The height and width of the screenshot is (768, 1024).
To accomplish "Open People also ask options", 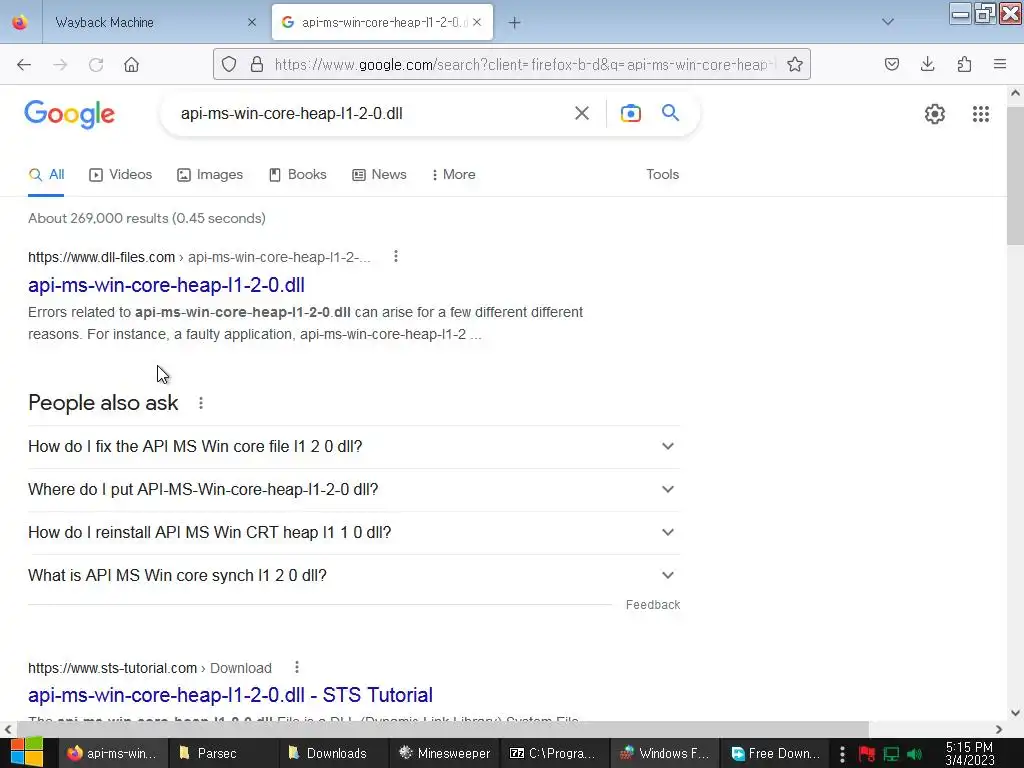I will 201,403.
